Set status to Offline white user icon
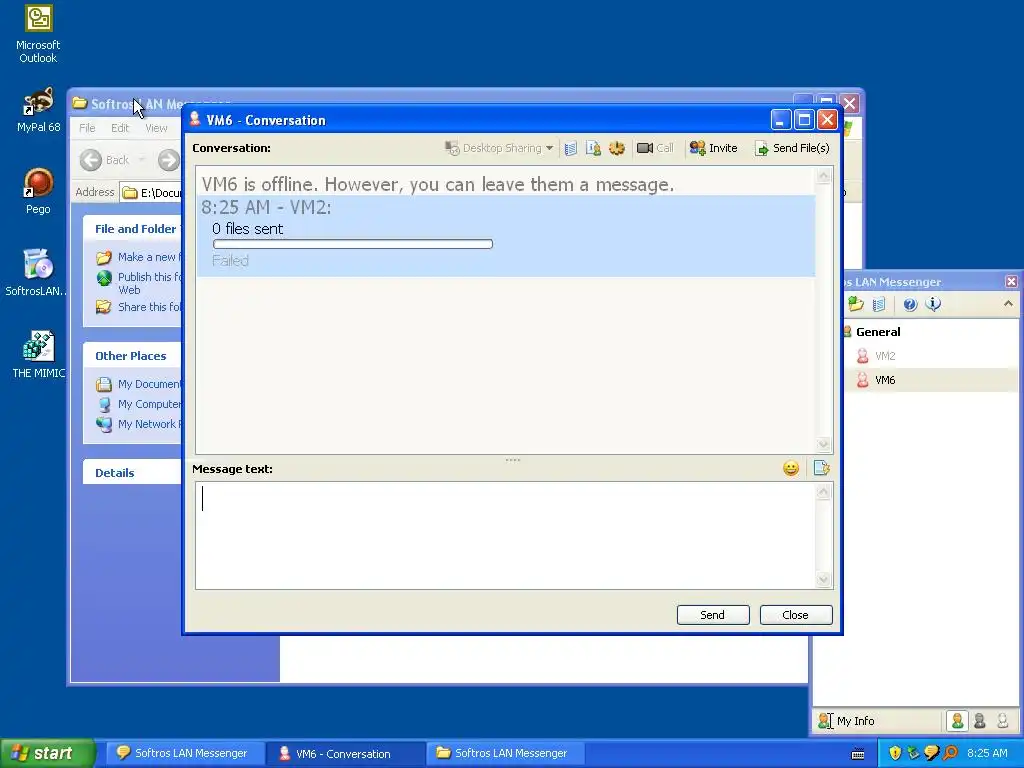Image resolution: width=1024 pixels, height=768 pixels. coord(1002,721)
